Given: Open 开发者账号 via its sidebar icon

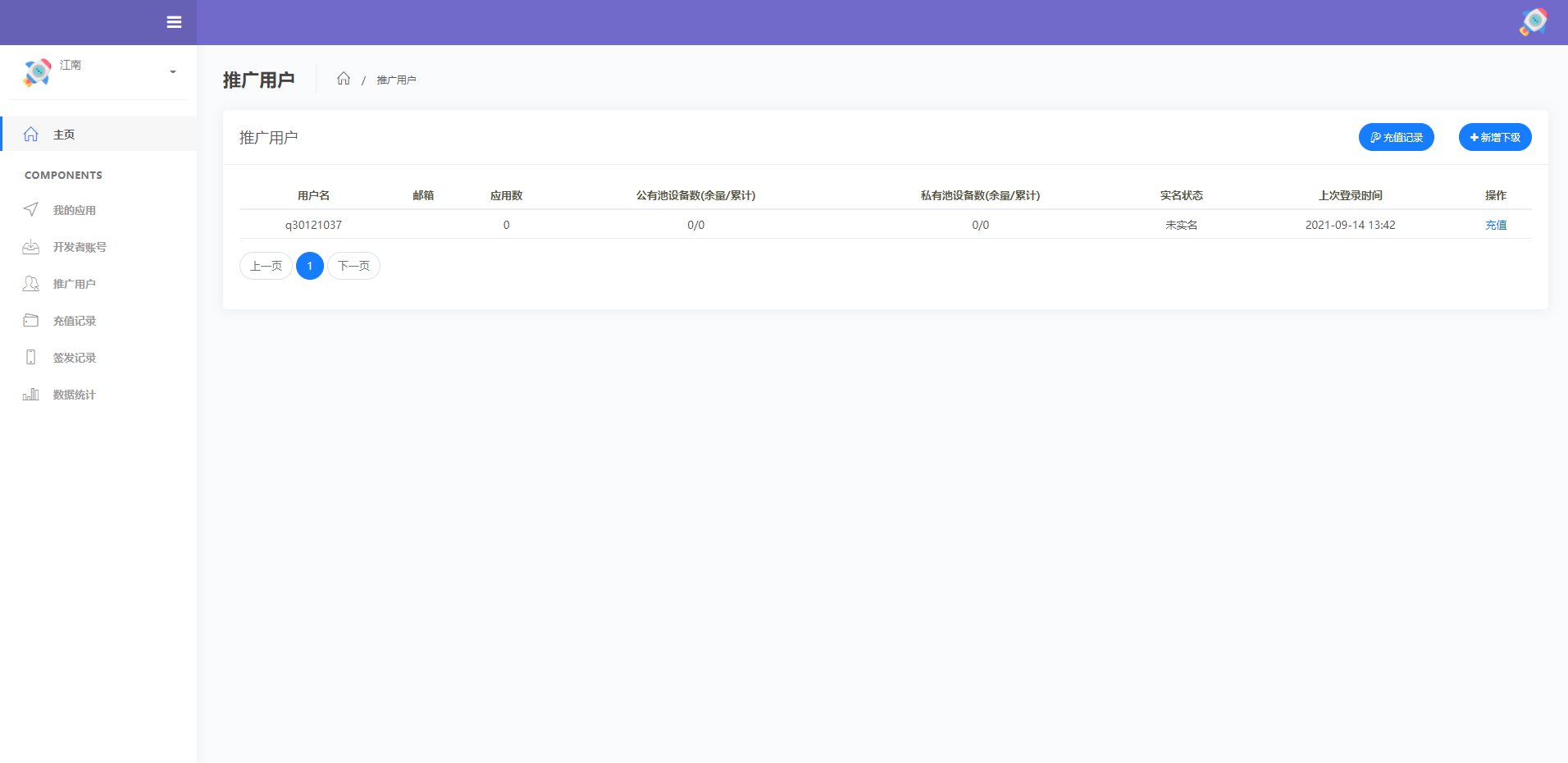Looking at the screenshot, I should click(x=30, y=247).
